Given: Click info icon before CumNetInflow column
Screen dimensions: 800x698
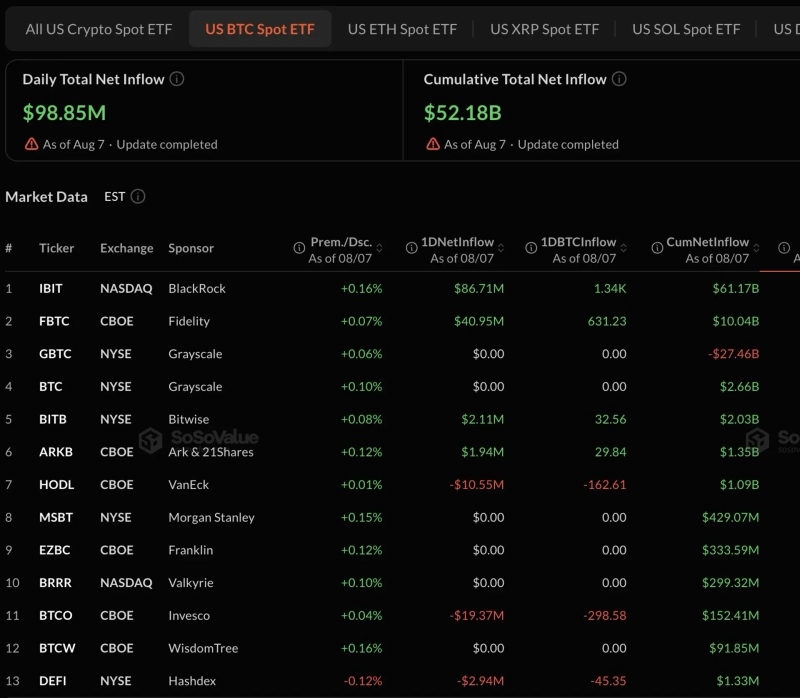Looking at the screenshot, I should (657, 248).
